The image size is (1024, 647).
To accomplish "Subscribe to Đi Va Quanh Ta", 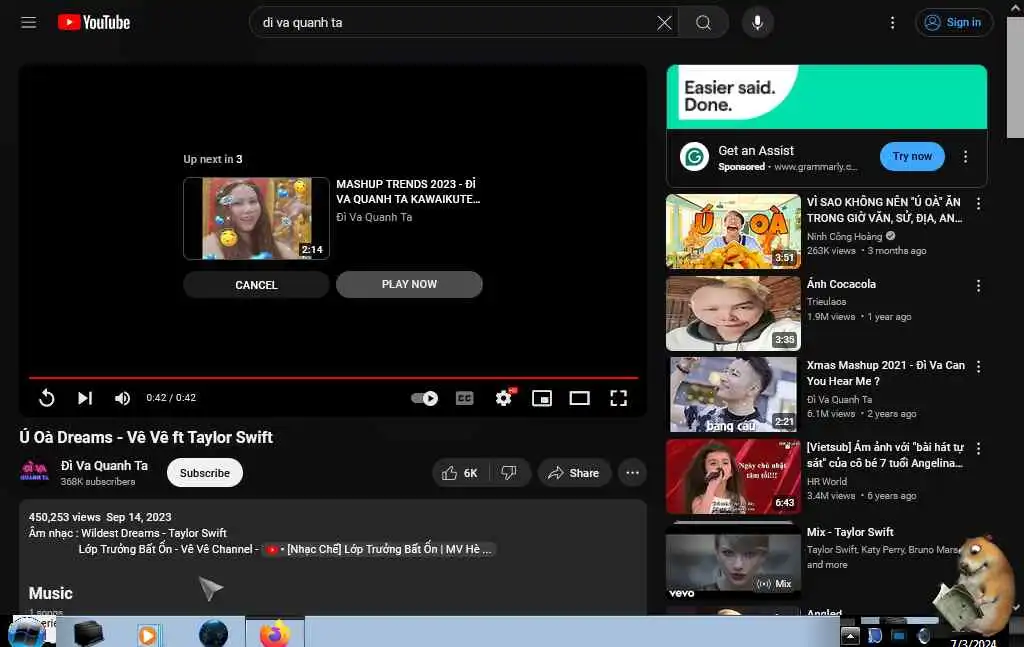I will point(204,473).
